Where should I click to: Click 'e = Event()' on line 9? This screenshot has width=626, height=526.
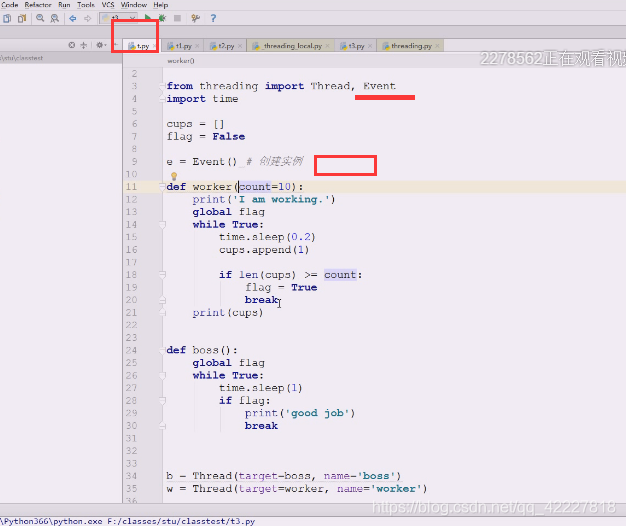[x=202, y=162]
